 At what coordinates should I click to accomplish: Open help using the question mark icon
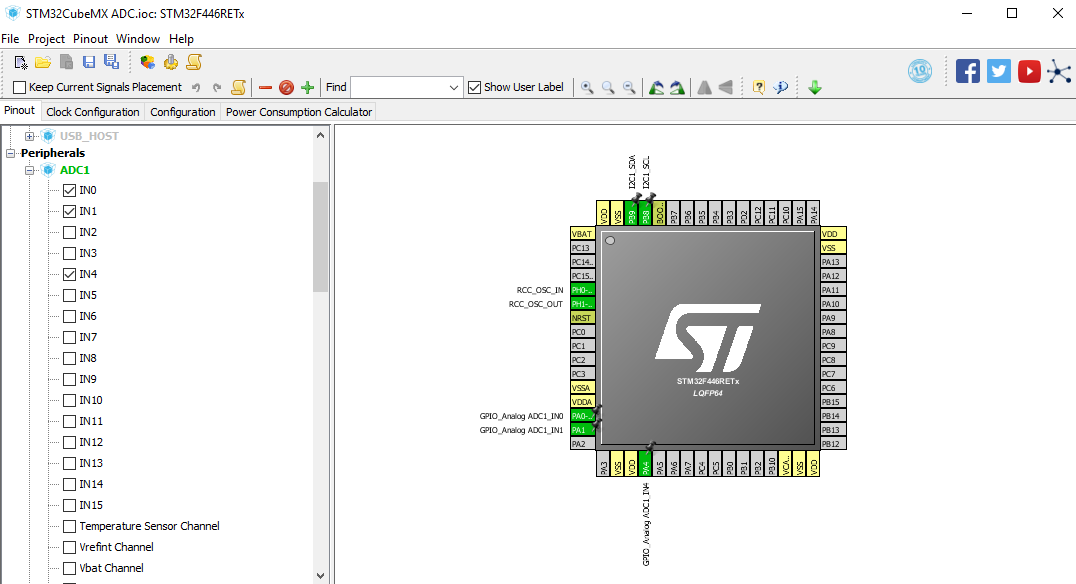coord(757,87)
